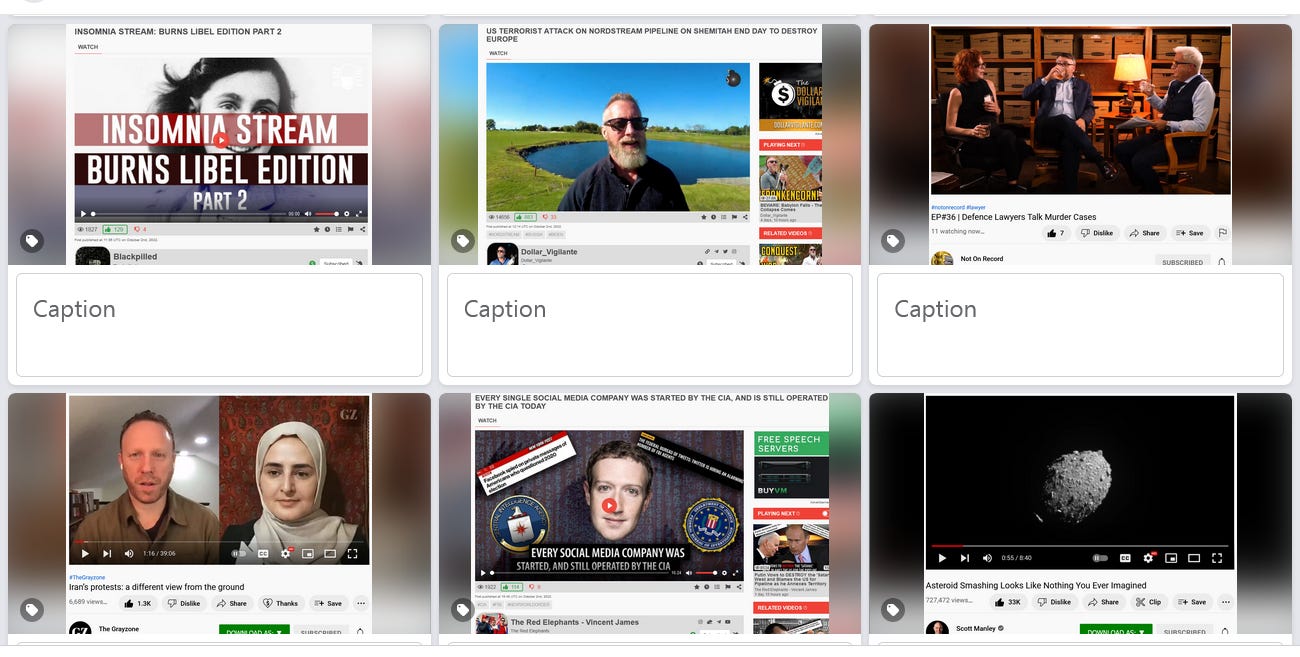Select the Grayzone two-person interview thumbnail
The image size is (1300, 657).
(x=219, y=513)
